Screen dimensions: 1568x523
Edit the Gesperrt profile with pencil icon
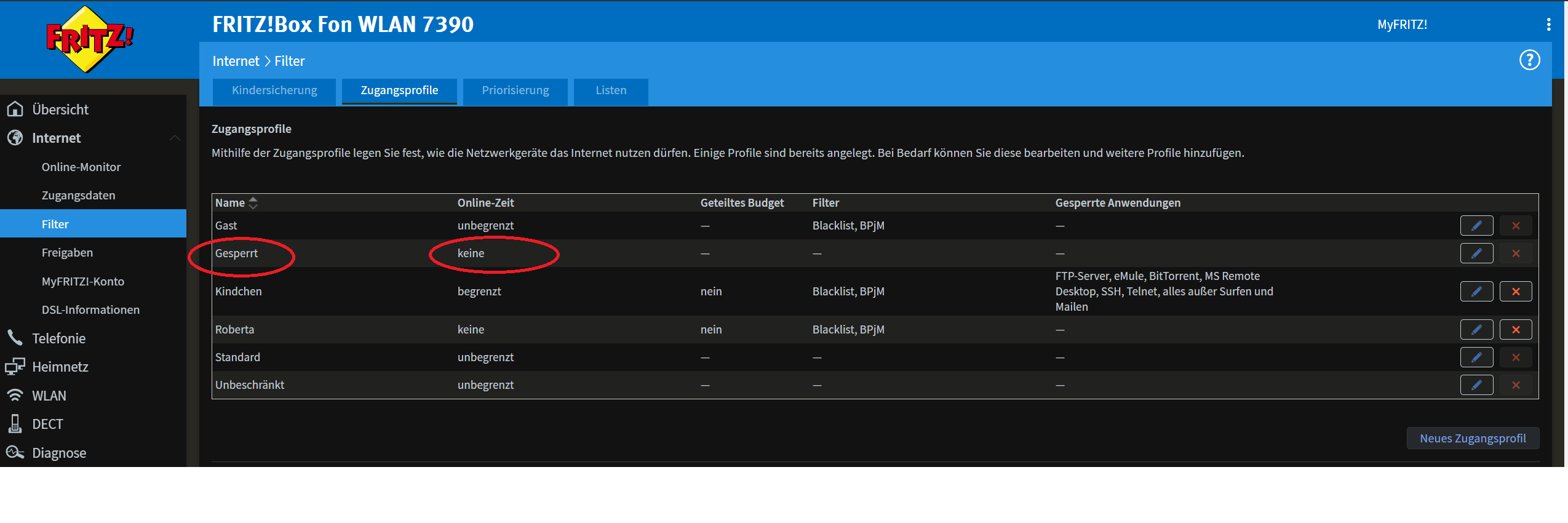(x=1476, y=254)
